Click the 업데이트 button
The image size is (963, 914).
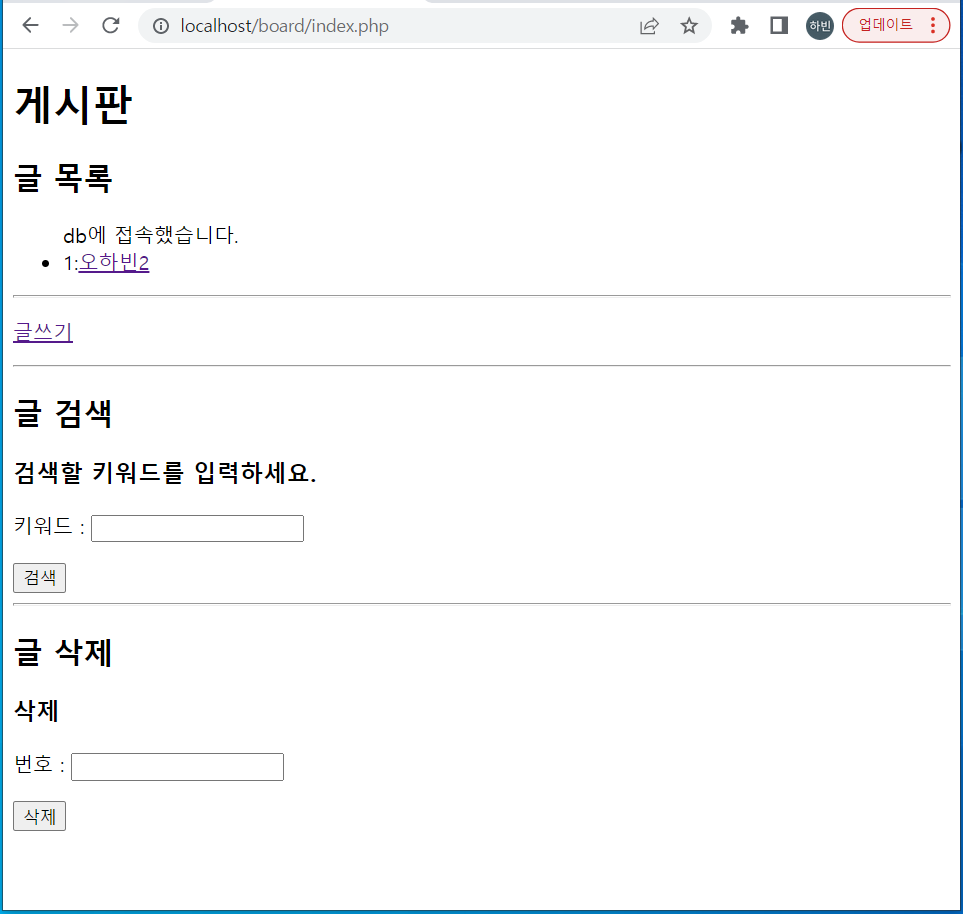(x=884, y=25)
